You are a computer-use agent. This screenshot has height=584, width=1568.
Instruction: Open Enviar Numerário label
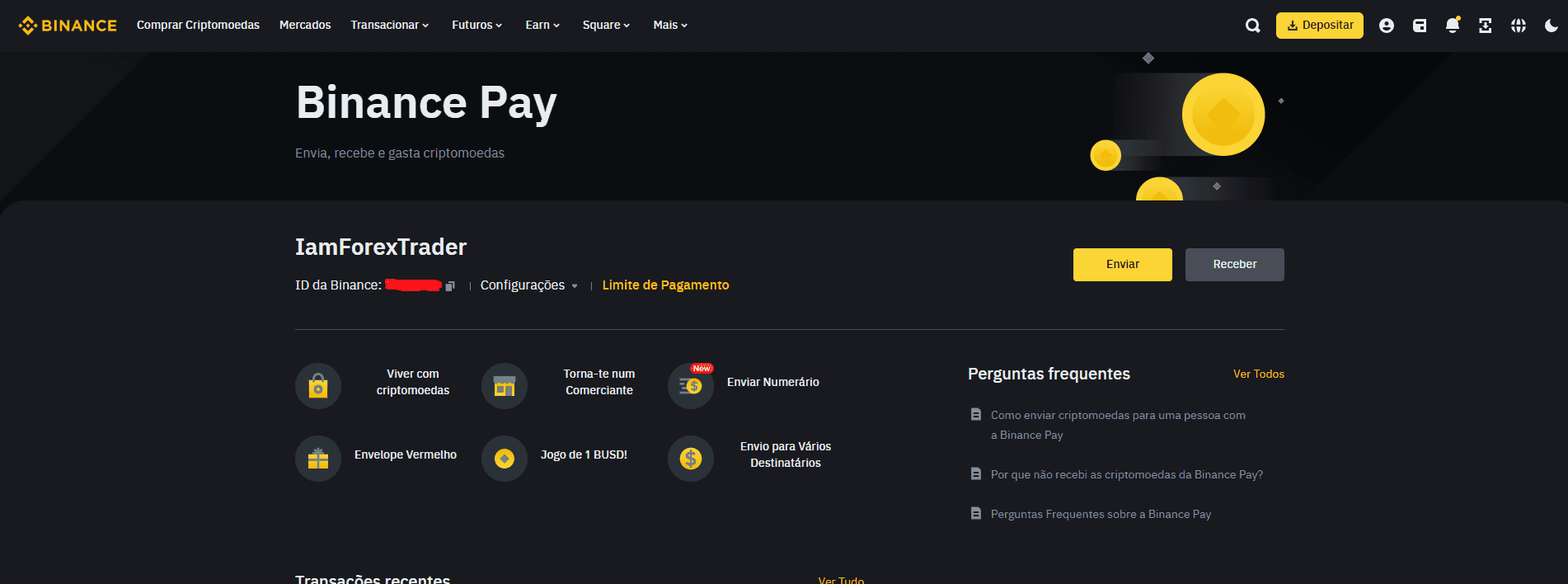coord(773,382)
